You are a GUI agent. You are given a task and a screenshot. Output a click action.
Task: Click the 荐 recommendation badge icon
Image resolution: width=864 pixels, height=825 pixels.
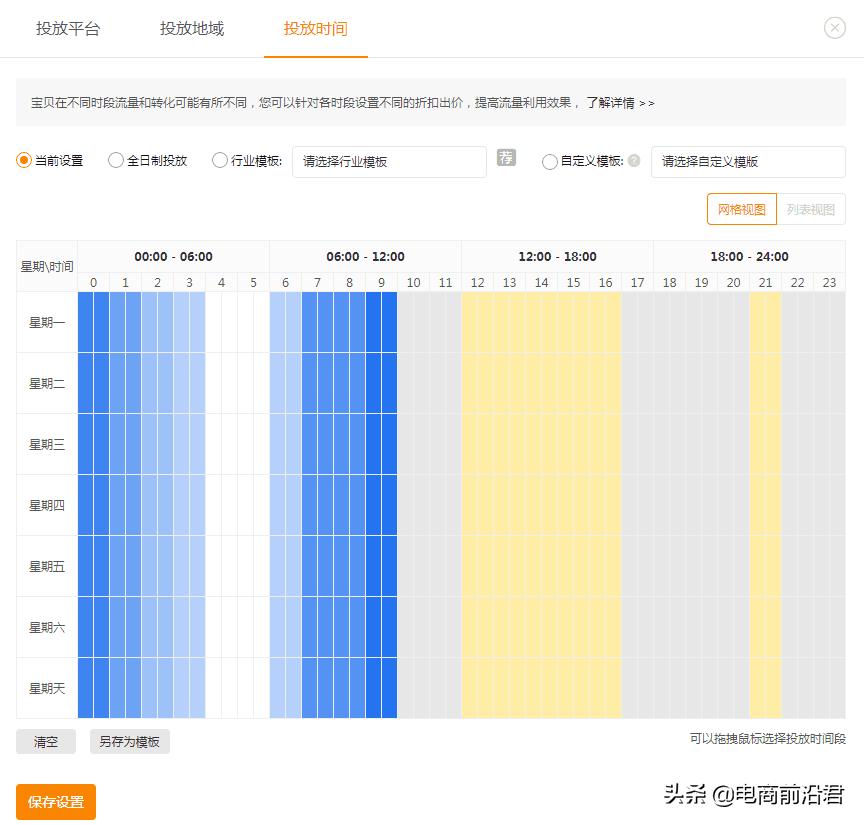point(505,158)
